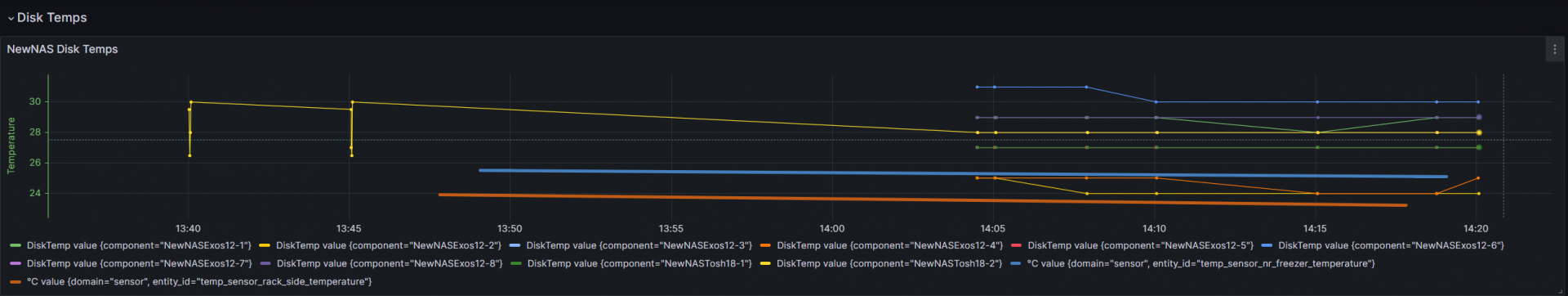Screen dimensions: 1568x296
Task: Toggle the nr_freezer_temperature legend series
Action: click(1200, 263)
